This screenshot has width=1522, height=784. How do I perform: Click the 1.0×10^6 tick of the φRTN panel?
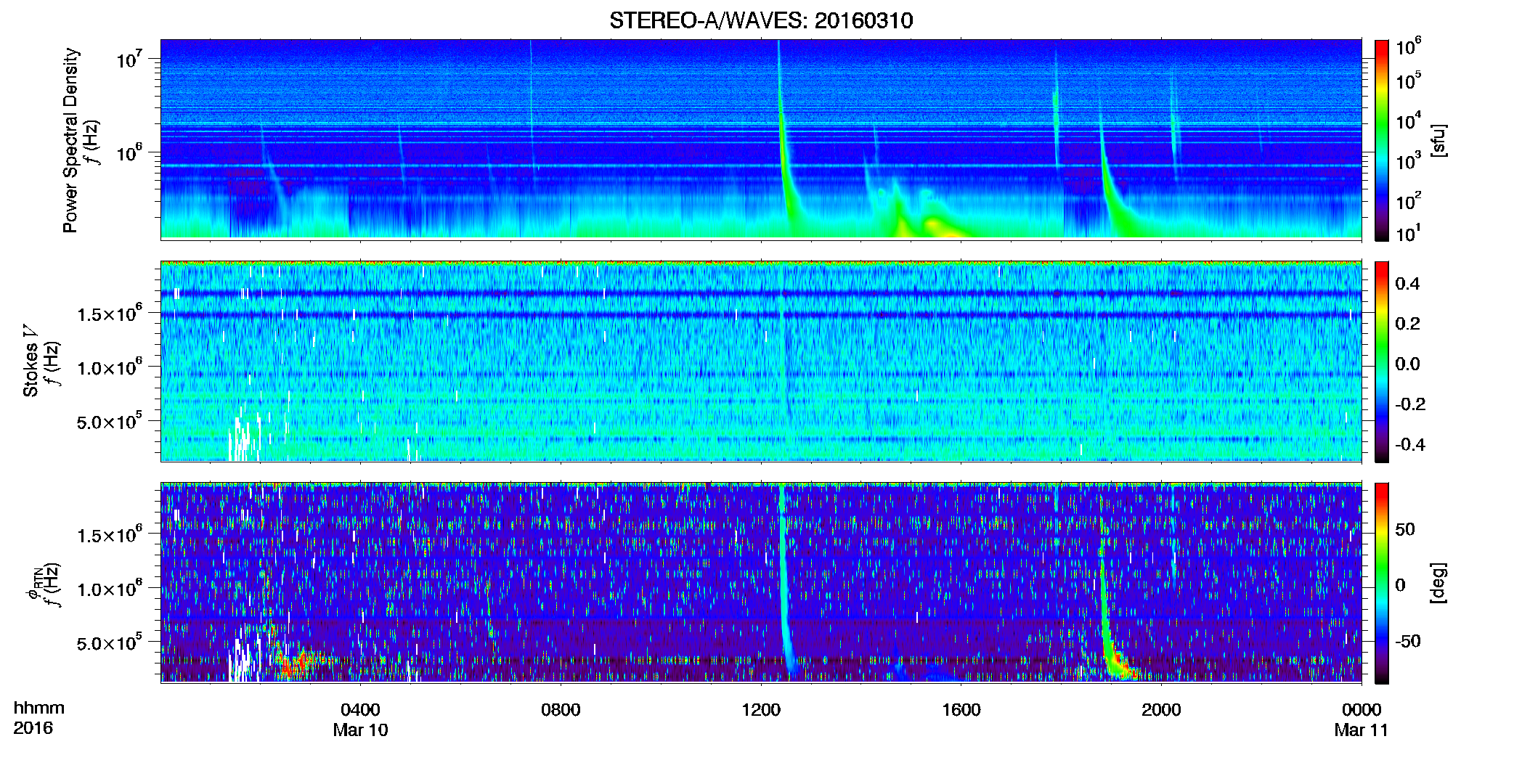coord(110,588)
